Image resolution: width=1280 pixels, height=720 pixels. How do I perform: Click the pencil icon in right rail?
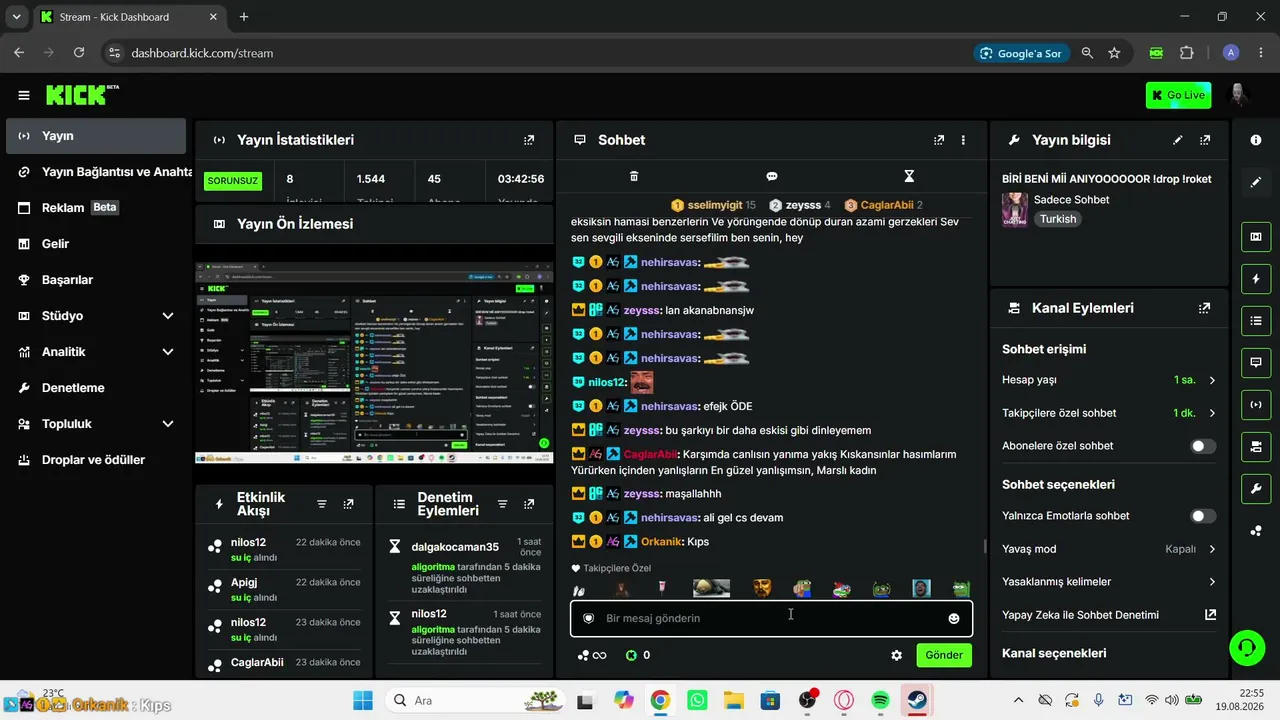point(1256,182)
